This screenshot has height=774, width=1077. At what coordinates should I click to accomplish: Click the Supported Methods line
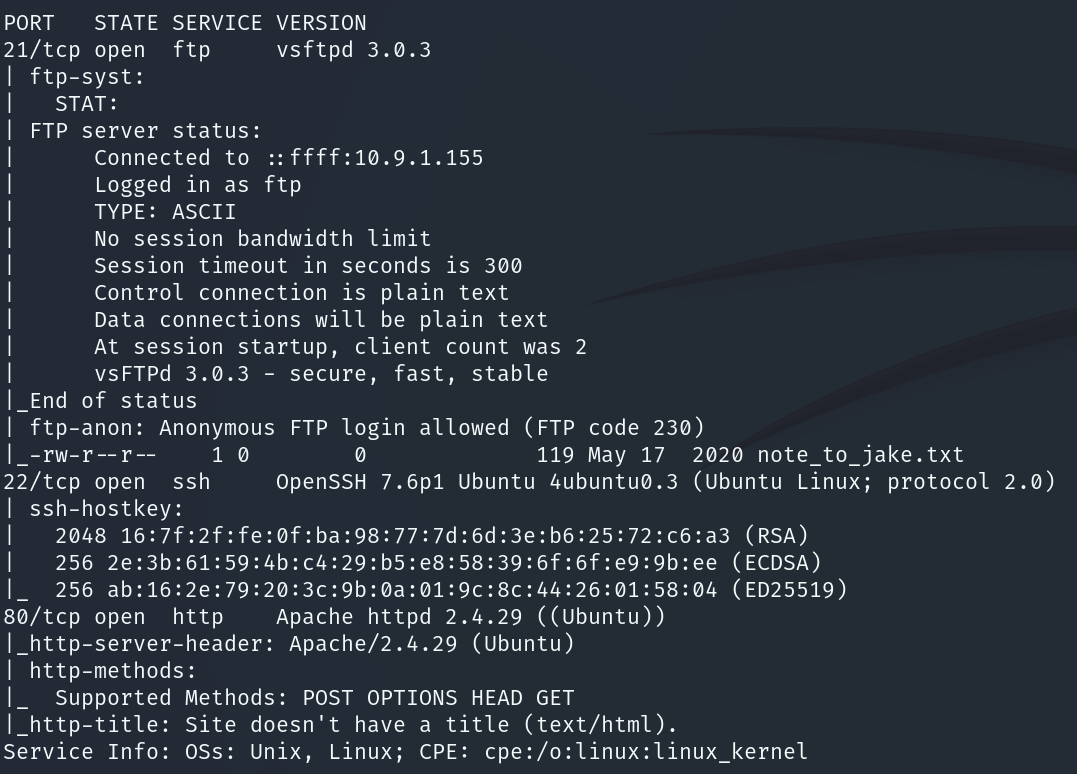pyautogui.click(x=314, y=698)
